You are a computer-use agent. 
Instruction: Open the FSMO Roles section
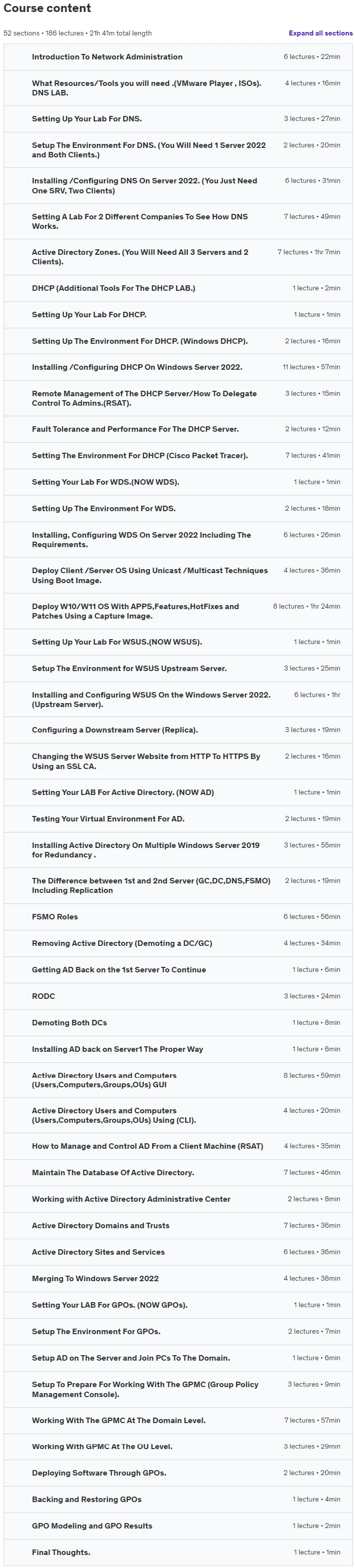[178, 917]
